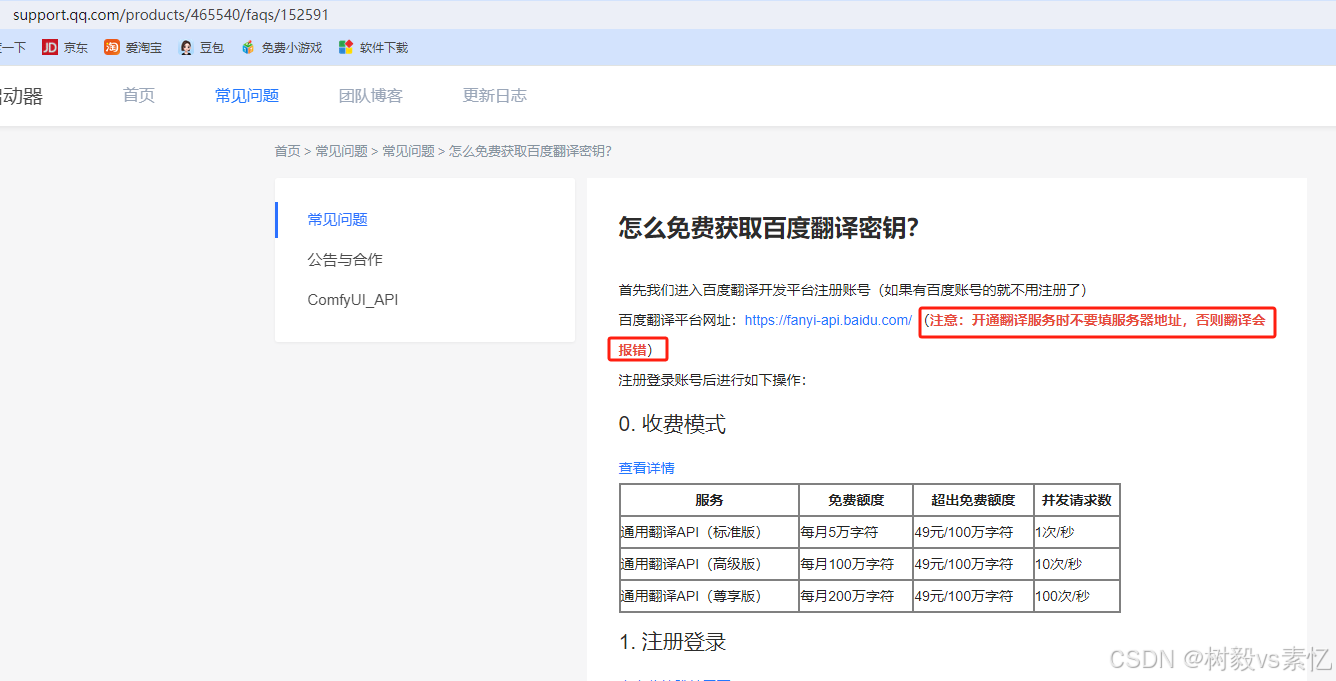Click the second 常见问题 breadcrumb link

409,151
